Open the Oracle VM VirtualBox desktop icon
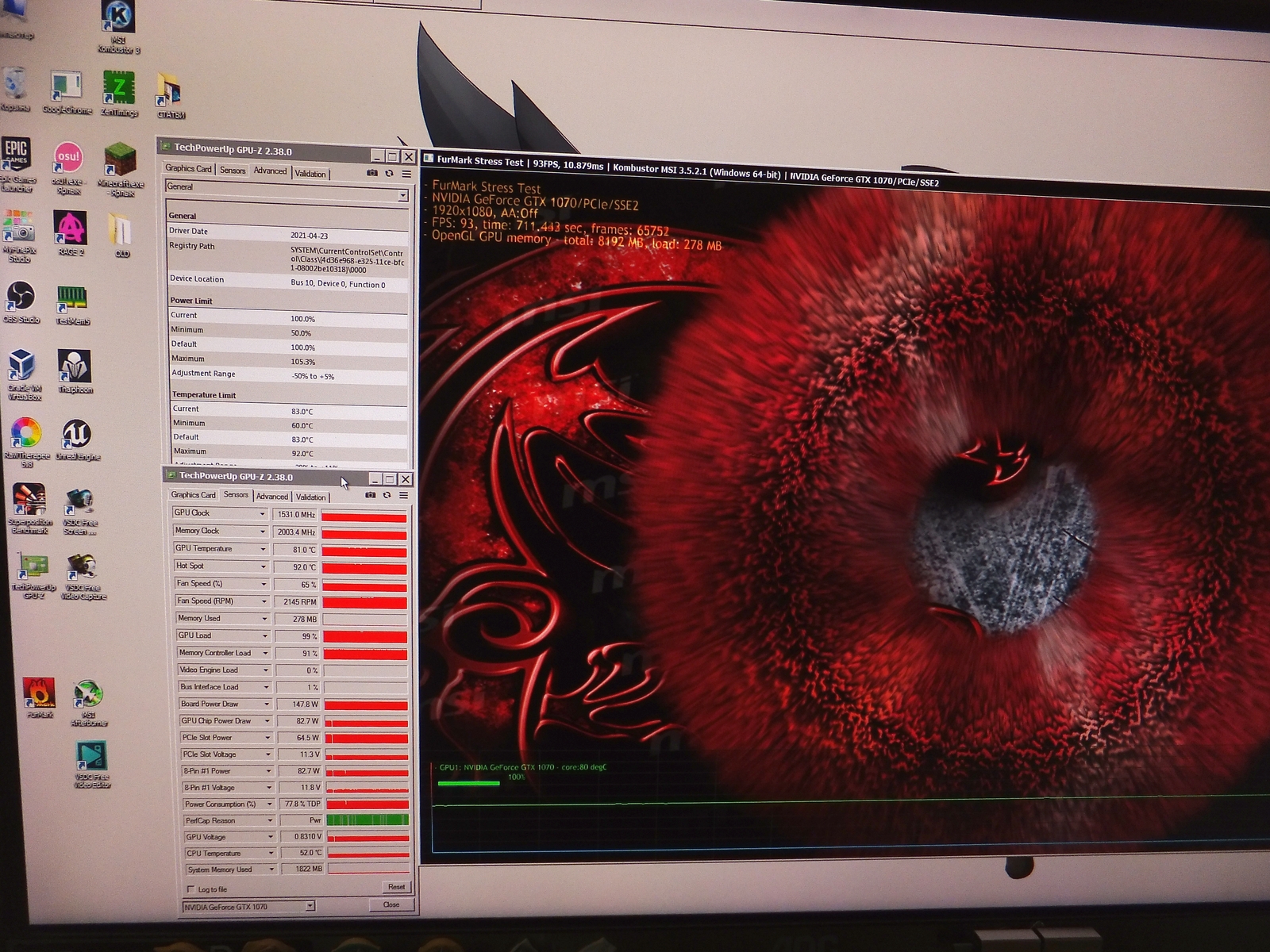Image resolution: width=1270 pixels, height=952 pixels. point(23,374)
